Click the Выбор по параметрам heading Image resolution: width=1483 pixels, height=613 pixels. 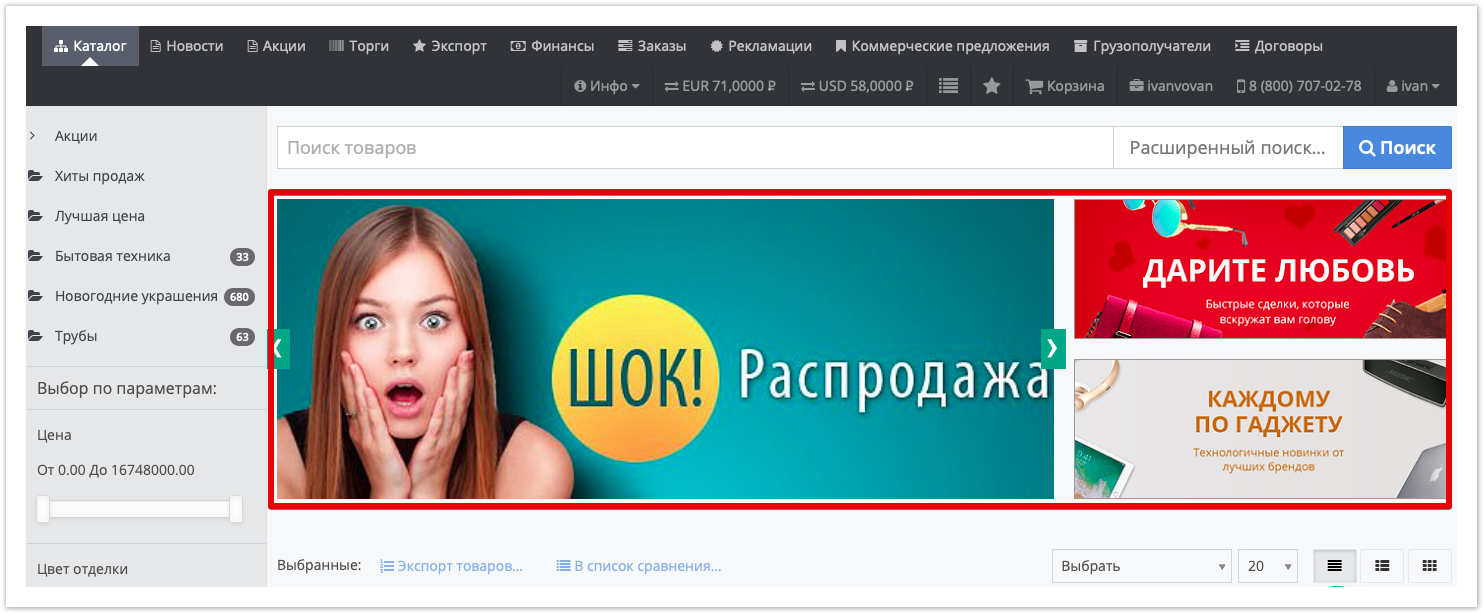(127, 388)
